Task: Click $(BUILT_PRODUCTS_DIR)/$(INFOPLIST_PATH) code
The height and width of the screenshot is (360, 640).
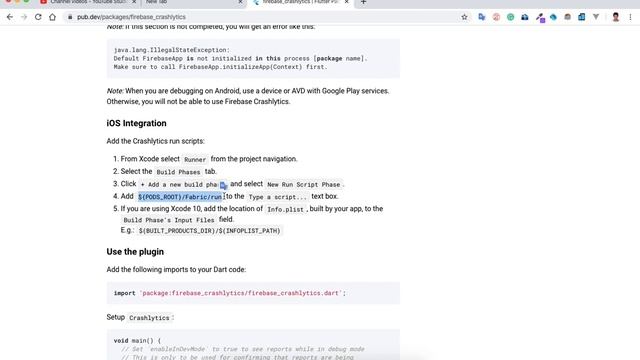Action: pos(209,231)
